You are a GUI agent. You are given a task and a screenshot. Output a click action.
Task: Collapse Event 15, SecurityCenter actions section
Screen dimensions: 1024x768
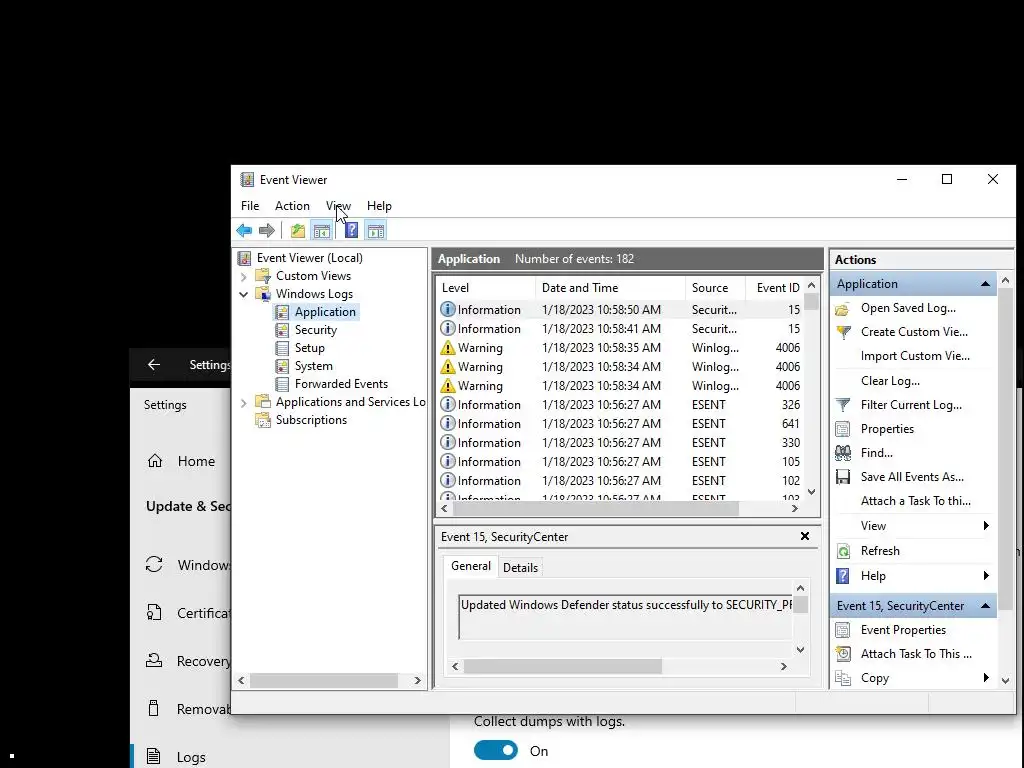(x=985, y=606)
